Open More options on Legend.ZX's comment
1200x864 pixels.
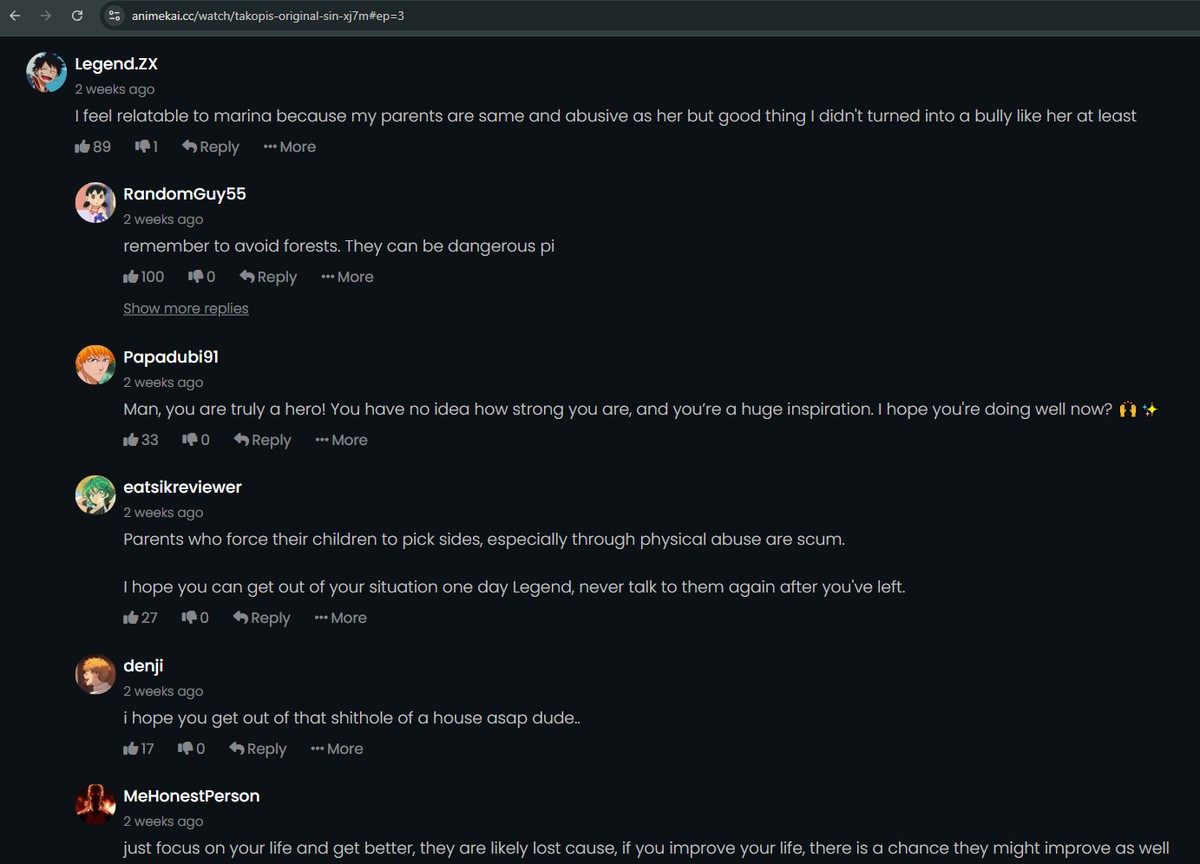[290, 147]
